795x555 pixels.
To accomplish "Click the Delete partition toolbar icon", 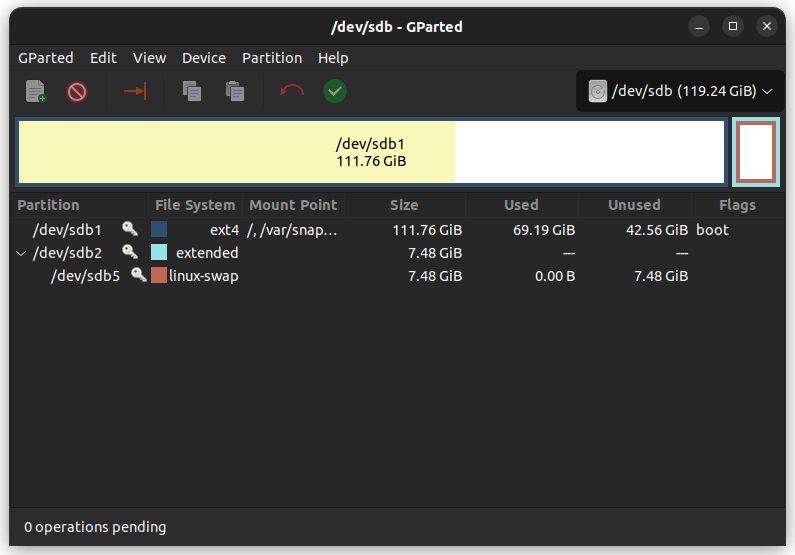I will pos(77,92).
